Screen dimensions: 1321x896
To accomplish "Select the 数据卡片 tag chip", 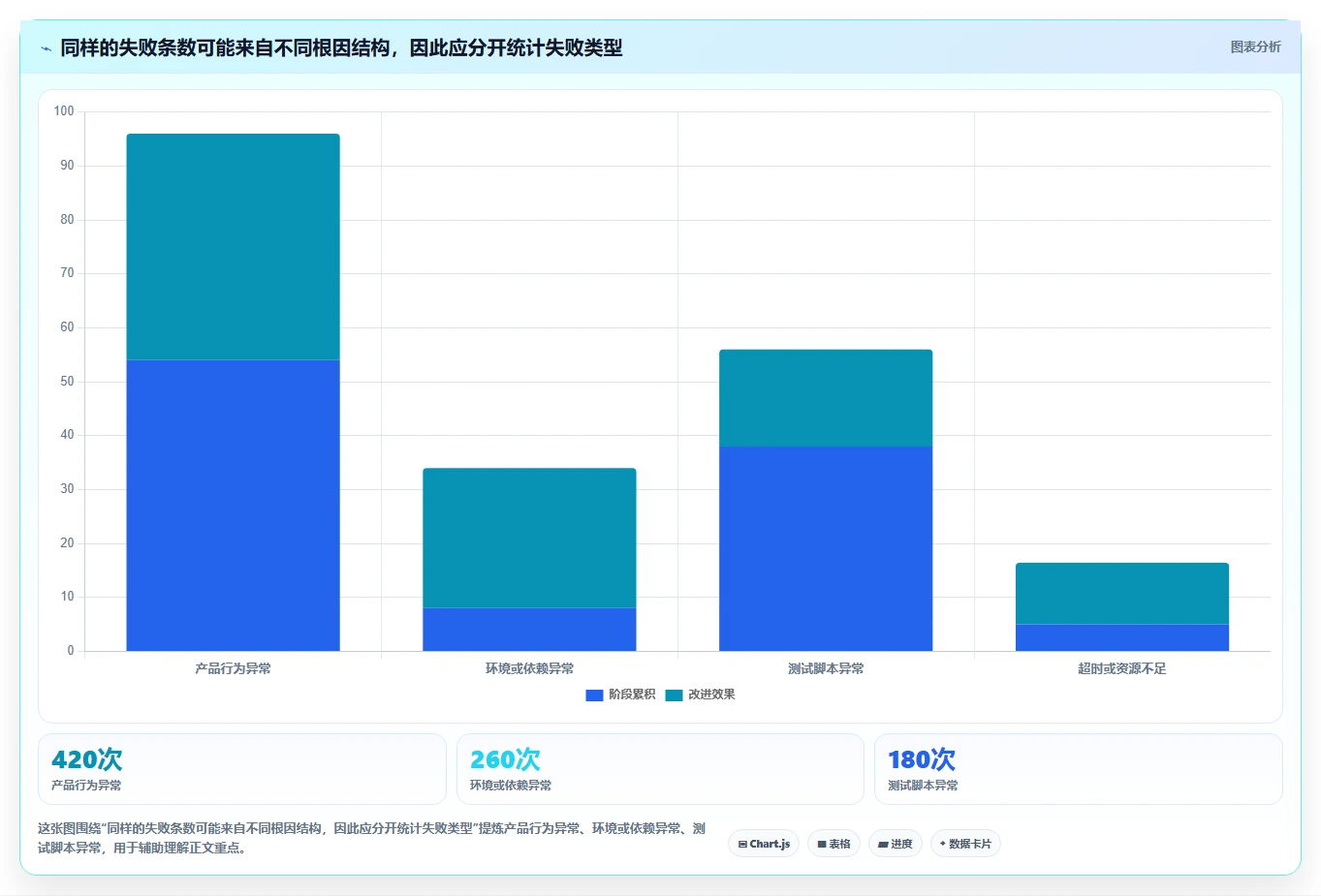I will tap(965, 844).
